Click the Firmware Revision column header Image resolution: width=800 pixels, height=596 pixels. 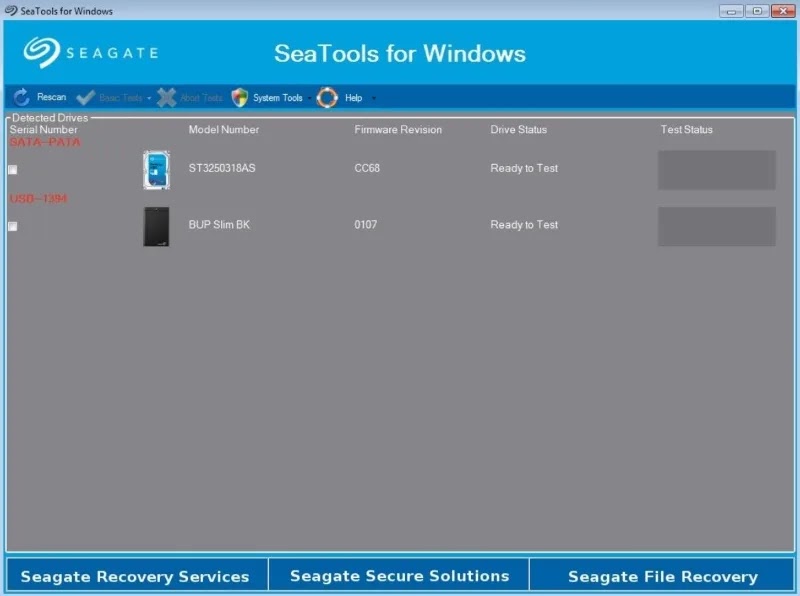point(398,130)
